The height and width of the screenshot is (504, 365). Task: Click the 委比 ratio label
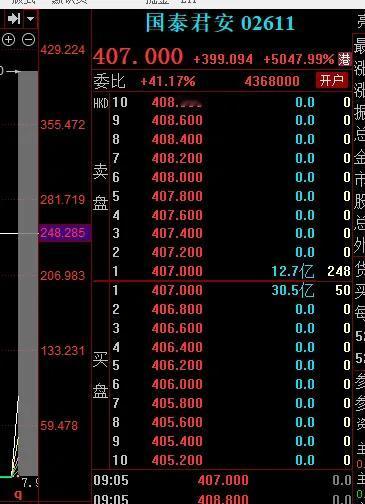click(109, 81)
